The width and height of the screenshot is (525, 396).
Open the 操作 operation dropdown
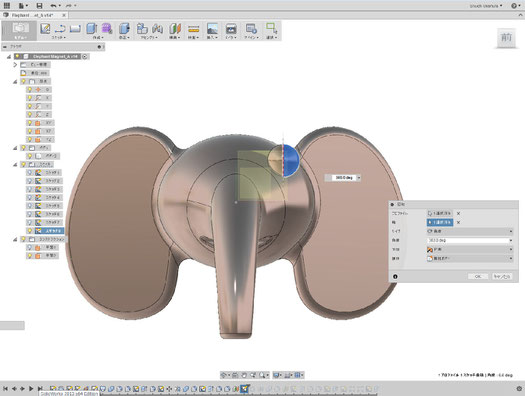click(470, 258)
